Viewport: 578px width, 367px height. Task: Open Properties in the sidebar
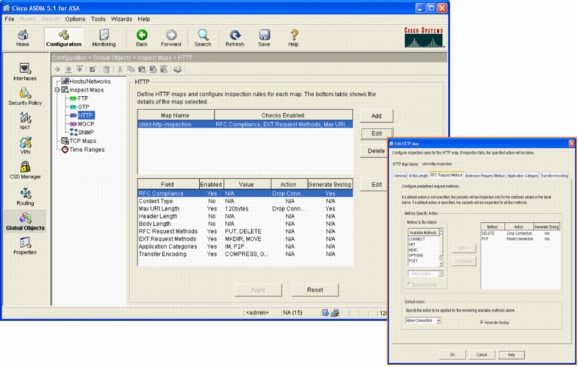click(x=25, y=246)
